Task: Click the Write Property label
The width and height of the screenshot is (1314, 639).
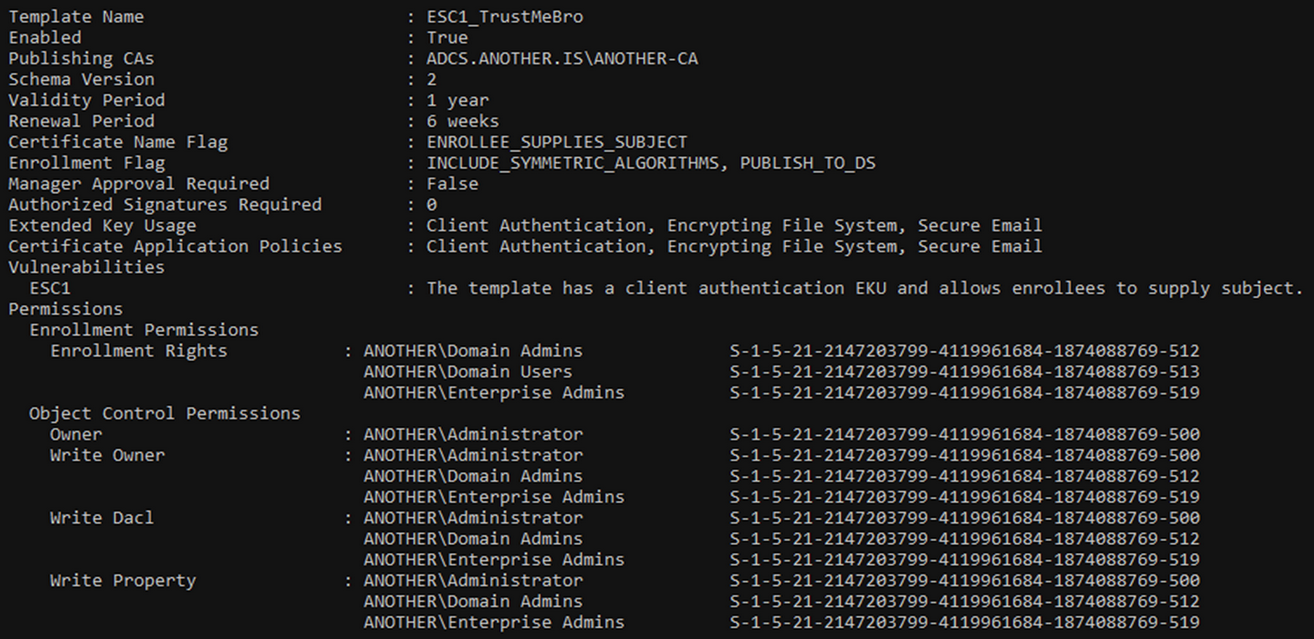Action: tap(123, 581)
